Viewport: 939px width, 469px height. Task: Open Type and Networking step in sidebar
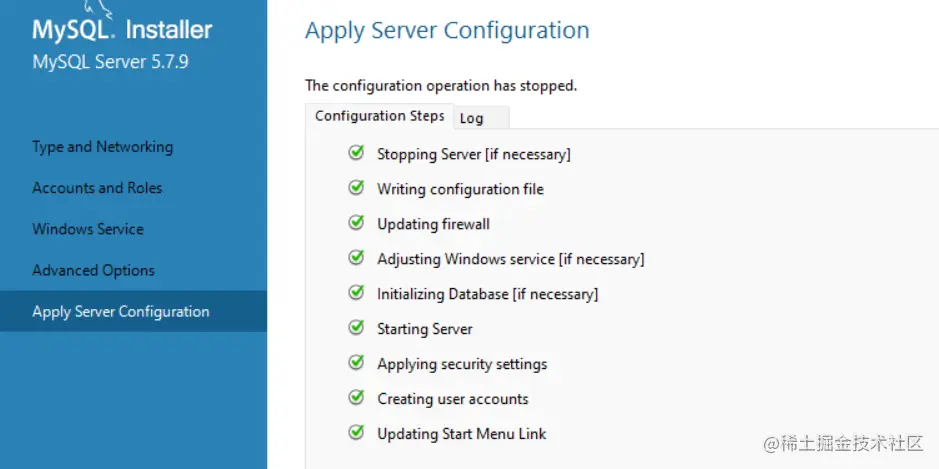(x=102, y=147)
